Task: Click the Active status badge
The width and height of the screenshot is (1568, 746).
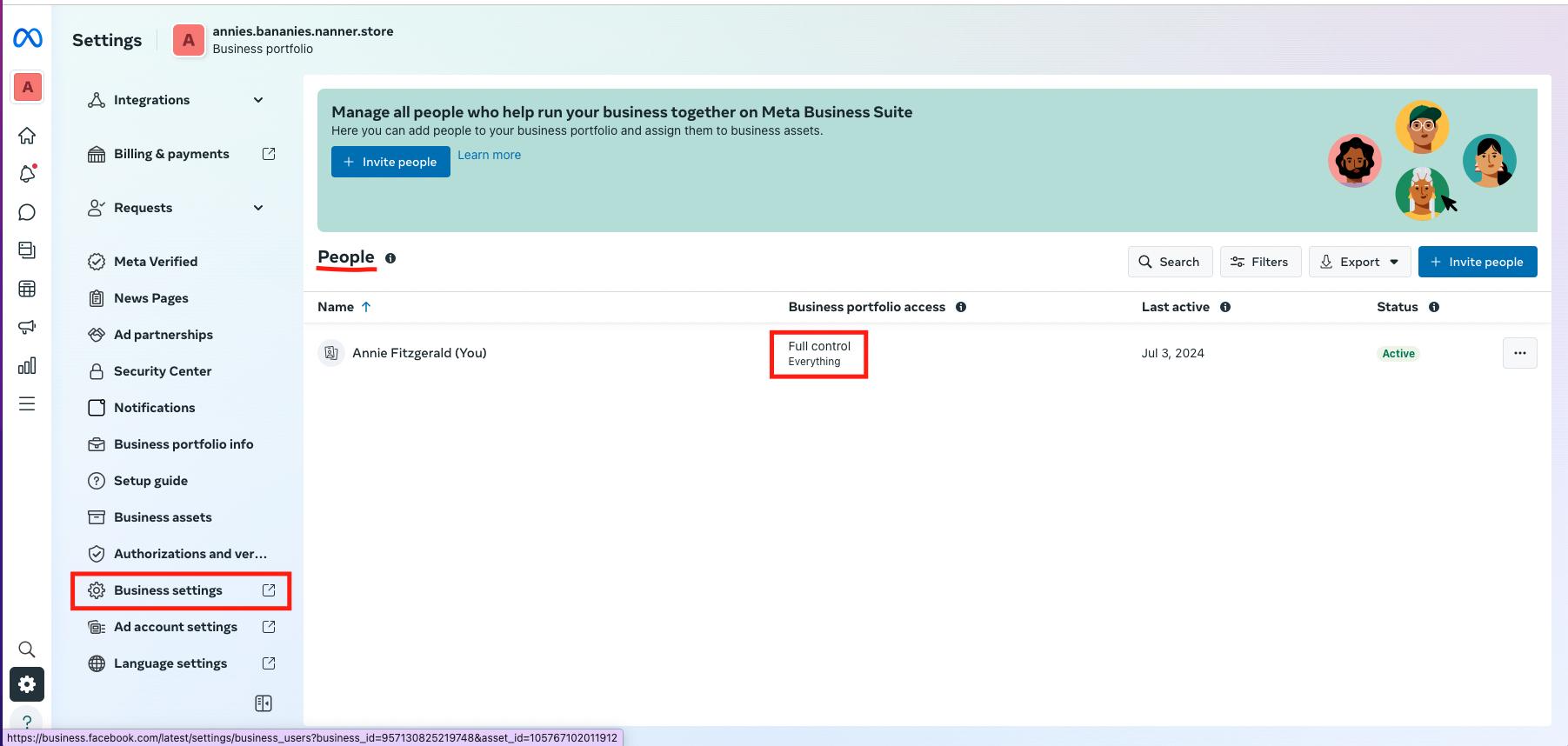Action: pos(1398,354)
